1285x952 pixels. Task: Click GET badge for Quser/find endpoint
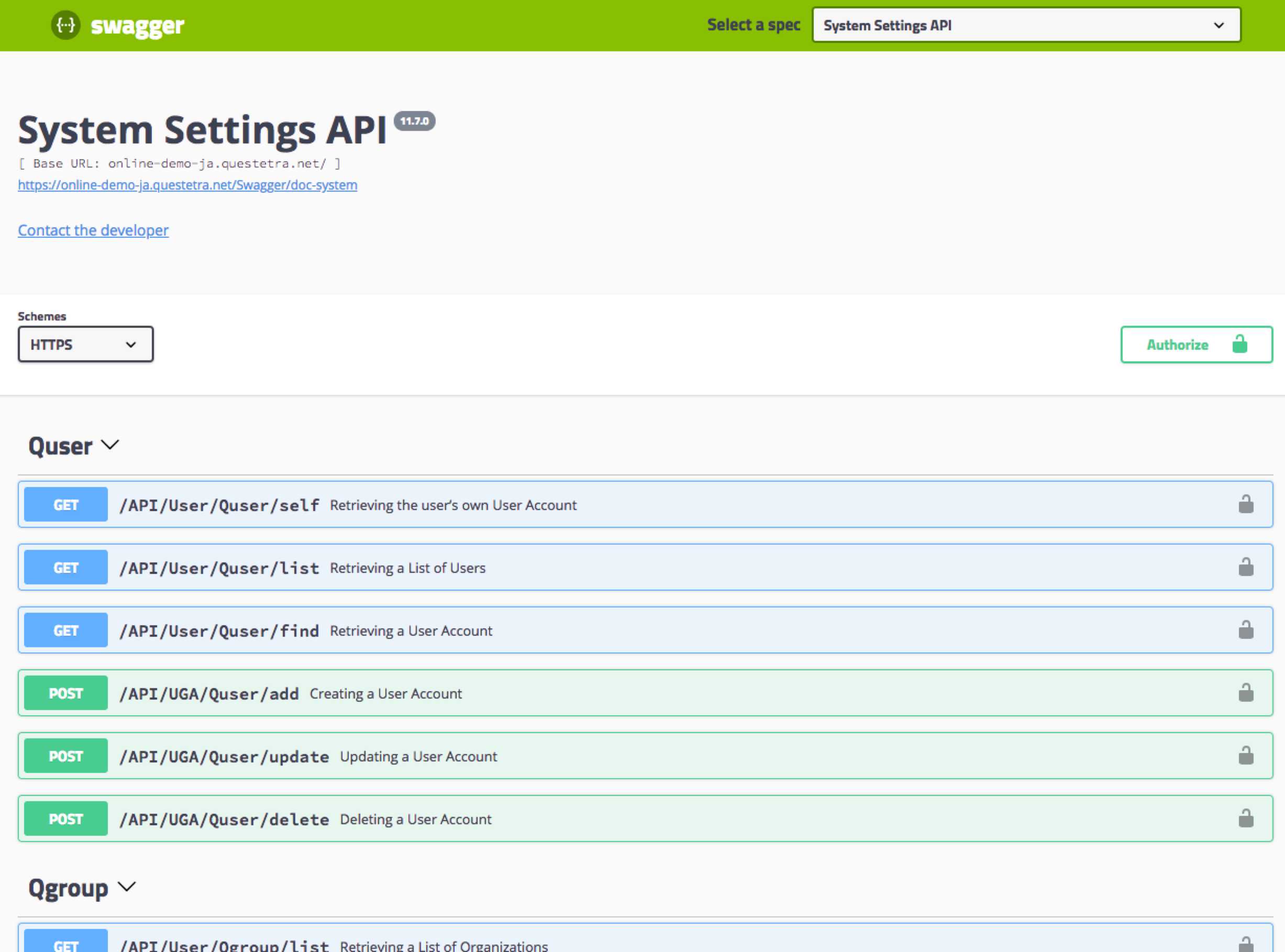pos(65,630)
